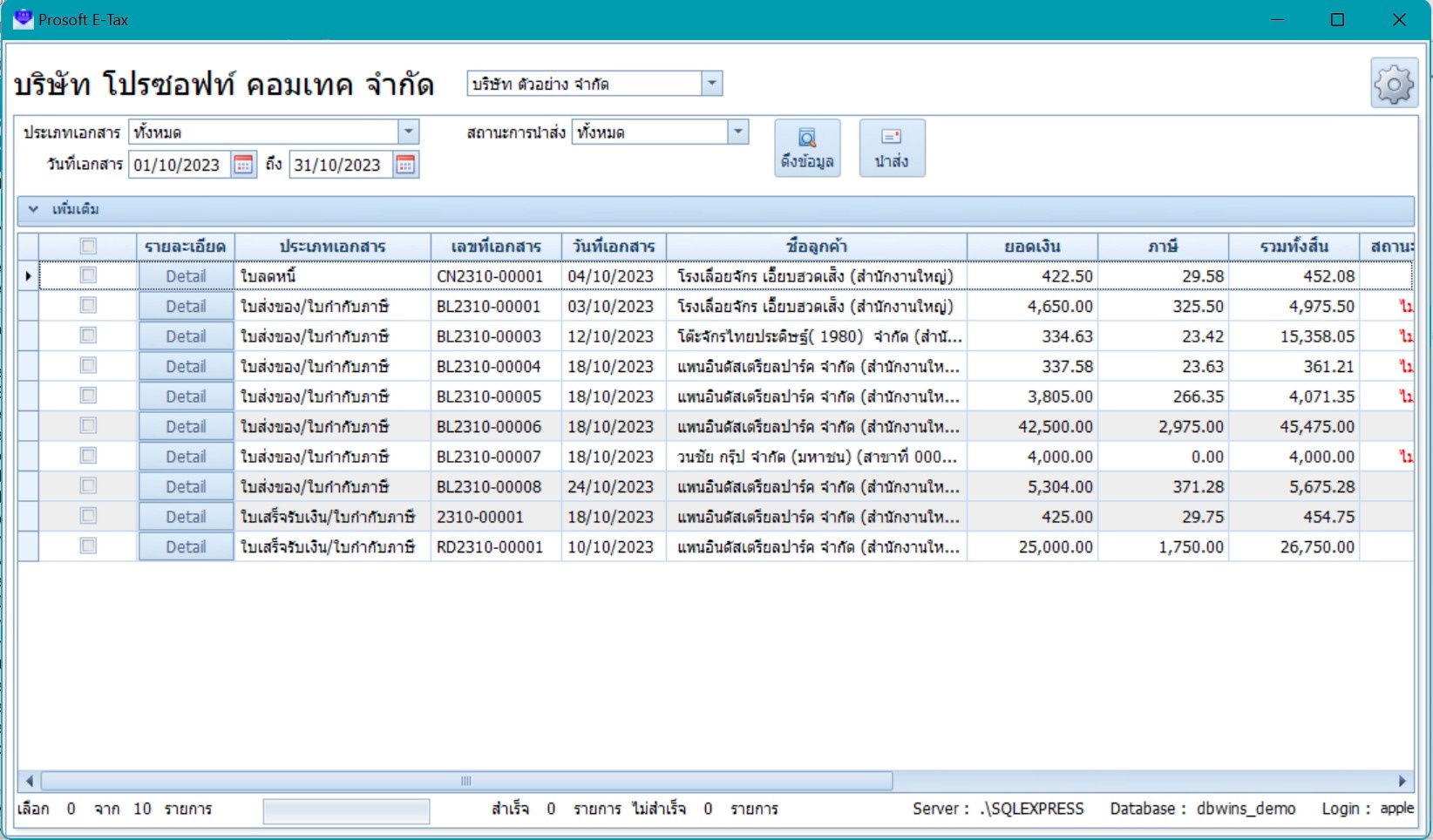Click Detail button for 2310-00001
Image resolution: width=1433 pixels, height=840 pixels.
point(186,517)
